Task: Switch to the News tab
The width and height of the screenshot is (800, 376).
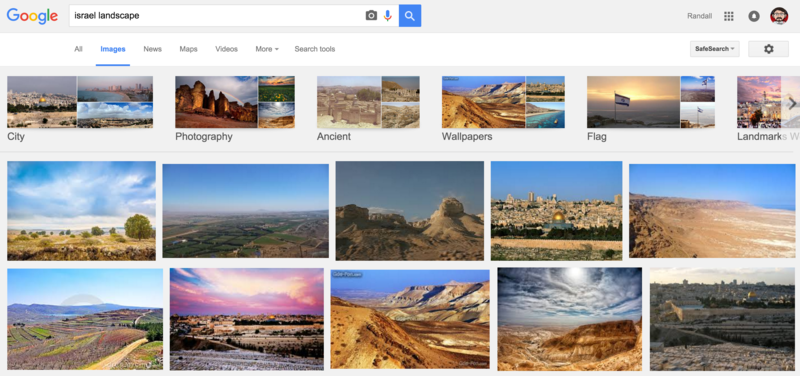Action: [x=153, y=49]
